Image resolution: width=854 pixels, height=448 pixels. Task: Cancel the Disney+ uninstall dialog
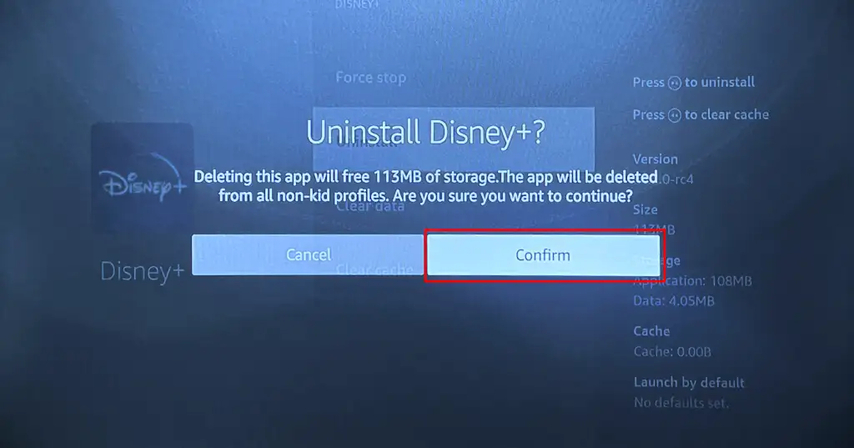(308, 255)
